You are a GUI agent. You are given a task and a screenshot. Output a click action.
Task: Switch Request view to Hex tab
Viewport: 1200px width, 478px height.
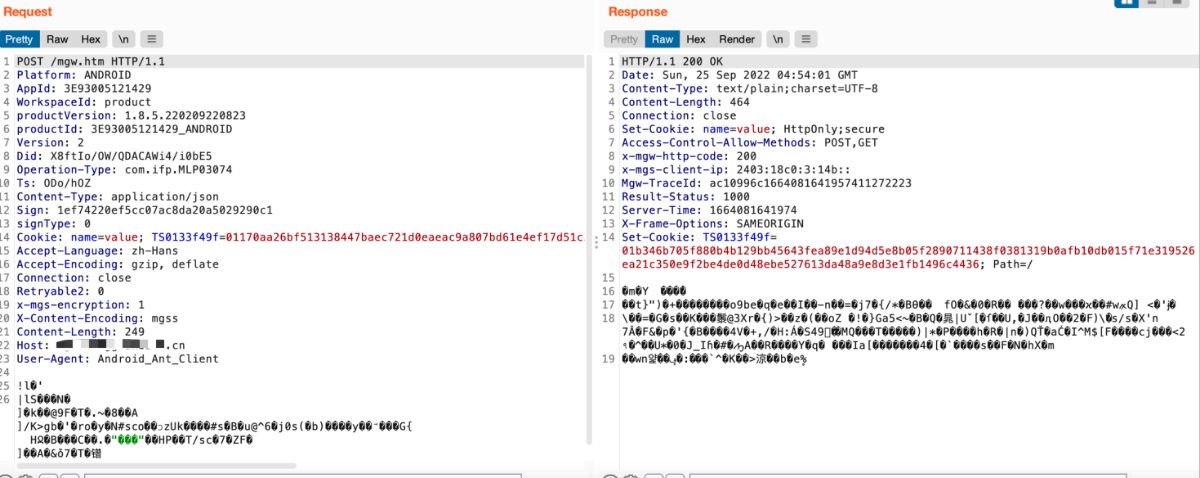coord(90,39)
